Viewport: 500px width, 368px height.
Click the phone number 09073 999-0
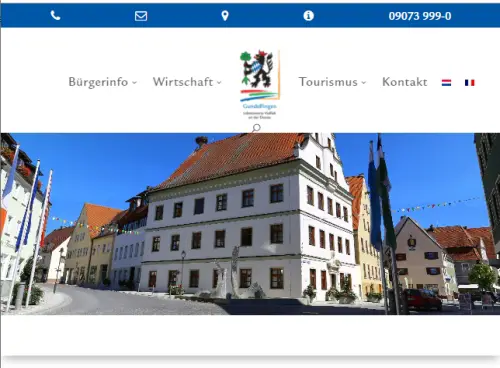(420, 16)
